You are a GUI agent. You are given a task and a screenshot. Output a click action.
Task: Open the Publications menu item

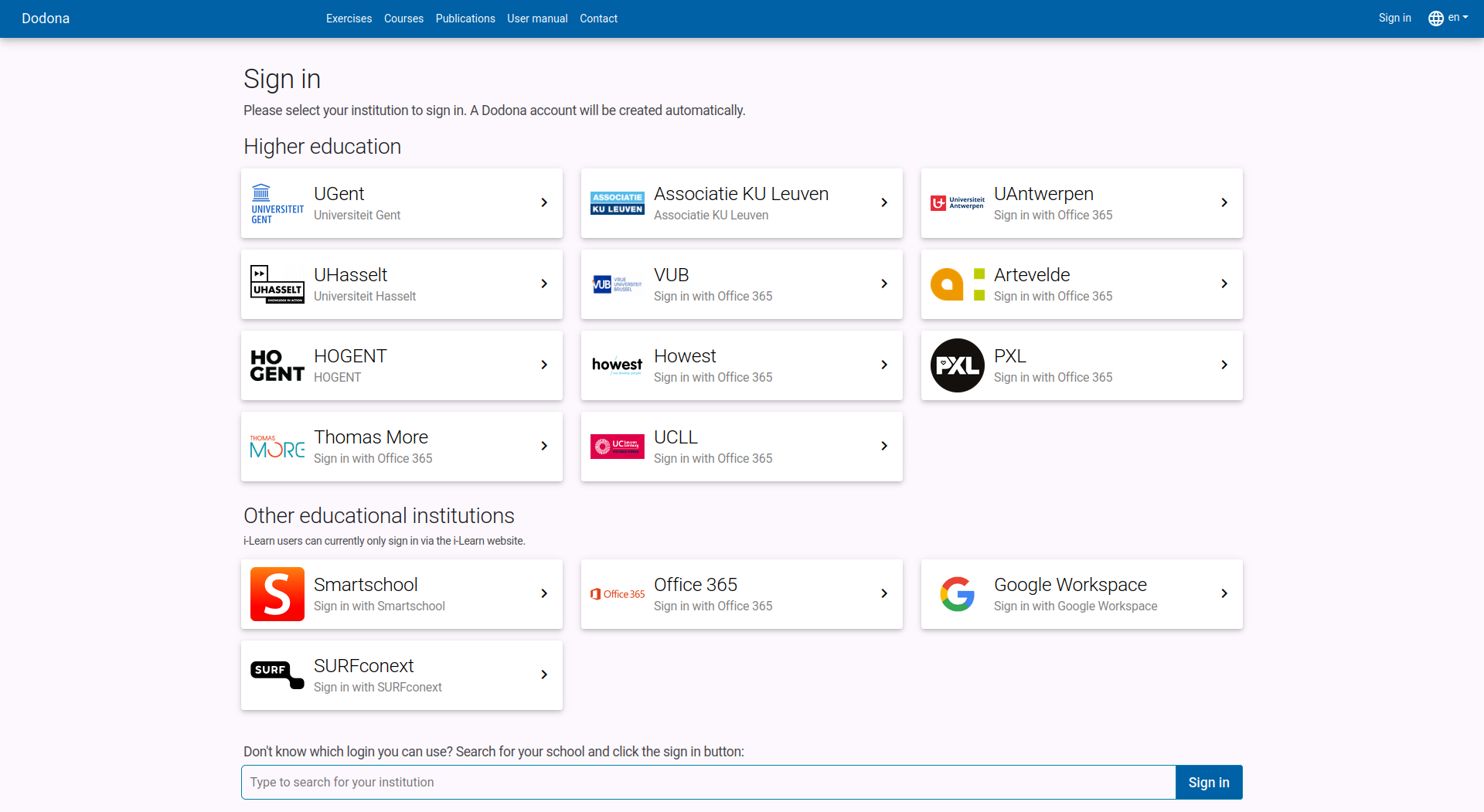465,19
